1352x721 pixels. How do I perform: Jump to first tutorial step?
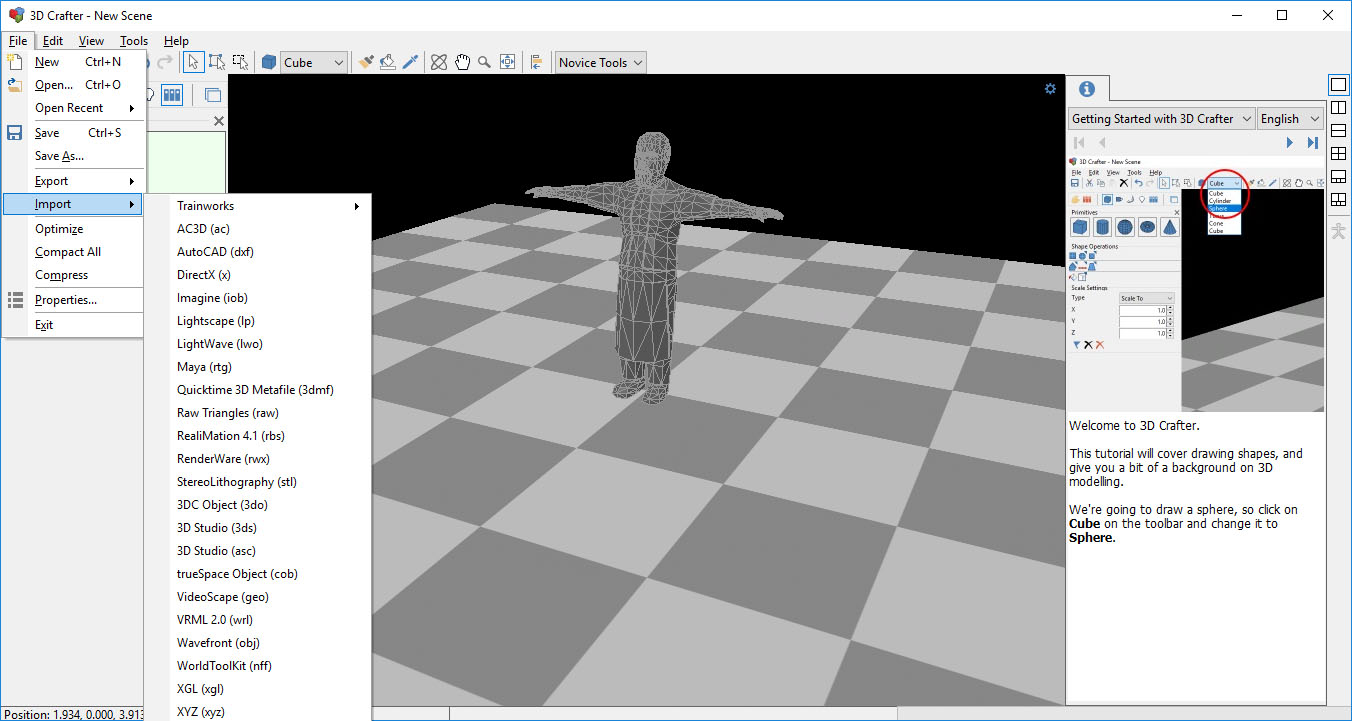pos(1079,143)
